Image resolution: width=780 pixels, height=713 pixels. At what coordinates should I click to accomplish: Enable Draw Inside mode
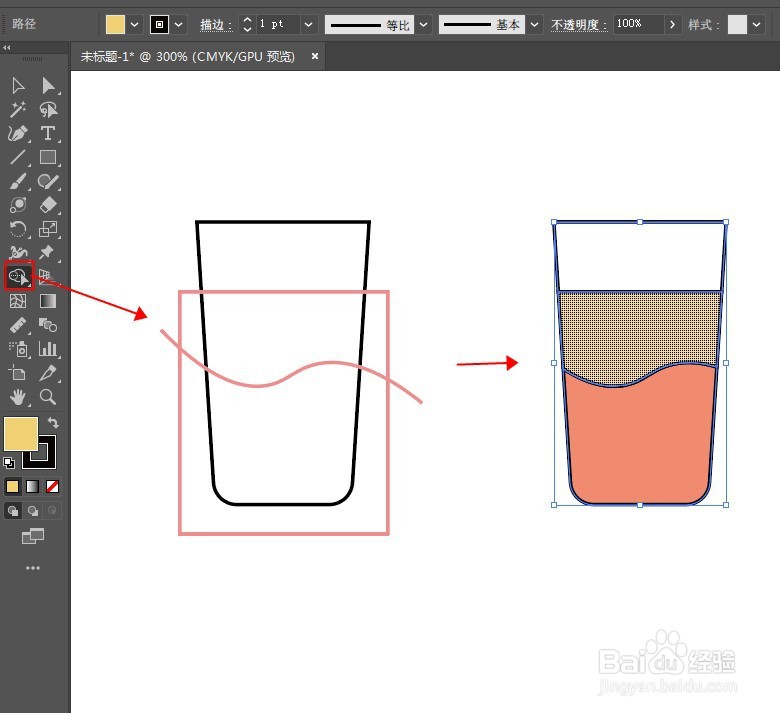coord(52,510)
